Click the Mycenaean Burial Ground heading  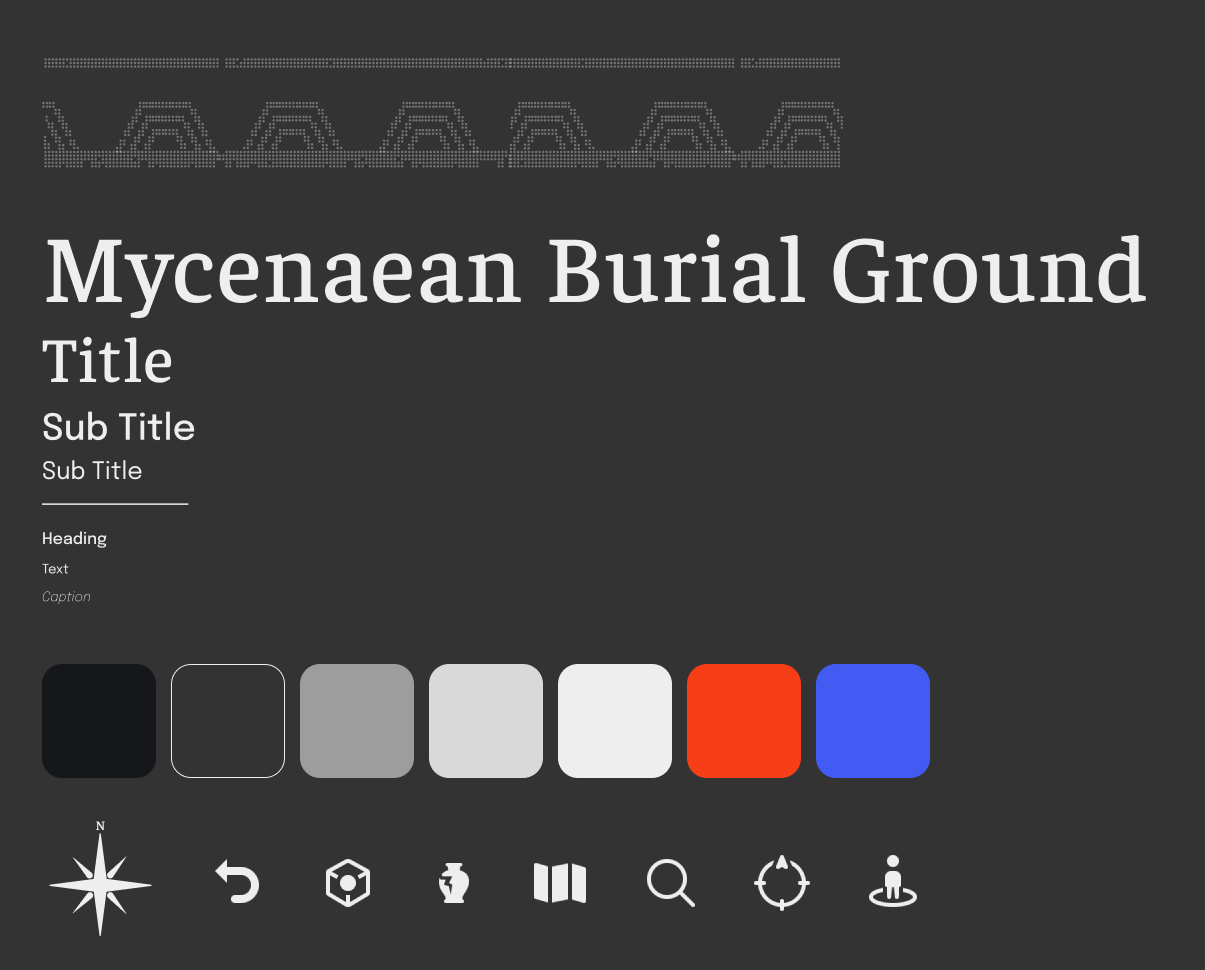594,268
